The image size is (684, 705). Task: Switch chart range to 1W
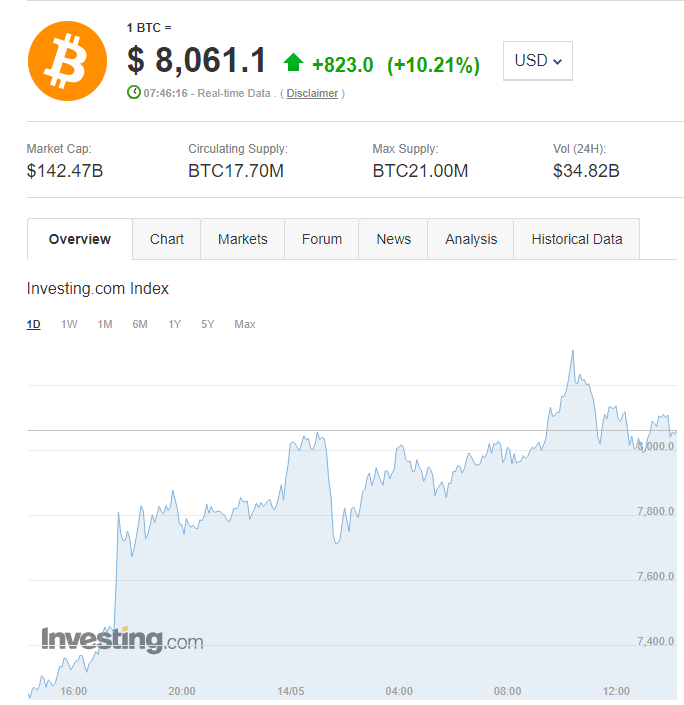click(x=69, y=324)
